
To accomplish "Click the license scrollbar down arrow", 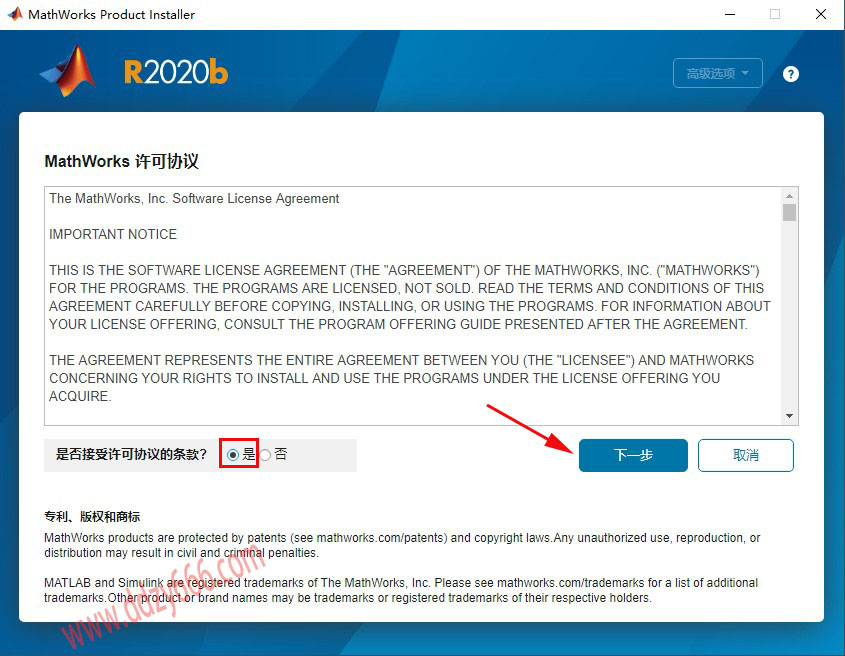I will tap(790, 416).
